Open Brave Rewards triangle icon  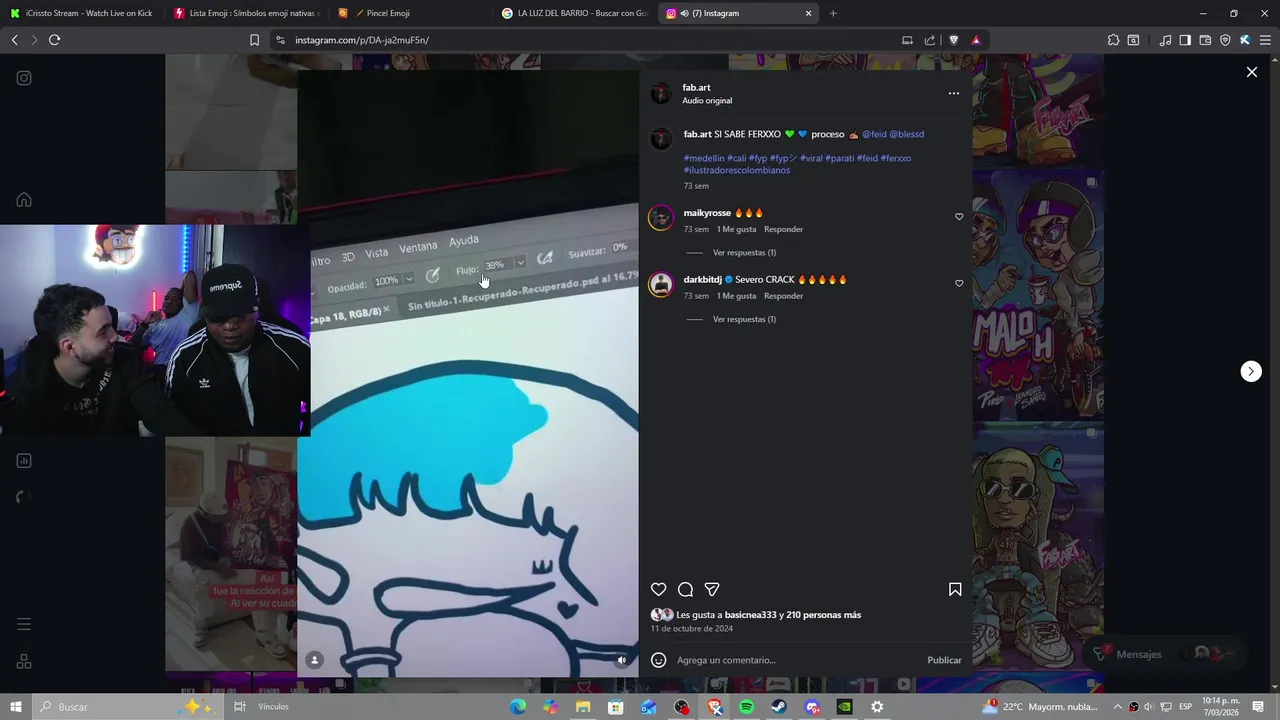[976, 40]
